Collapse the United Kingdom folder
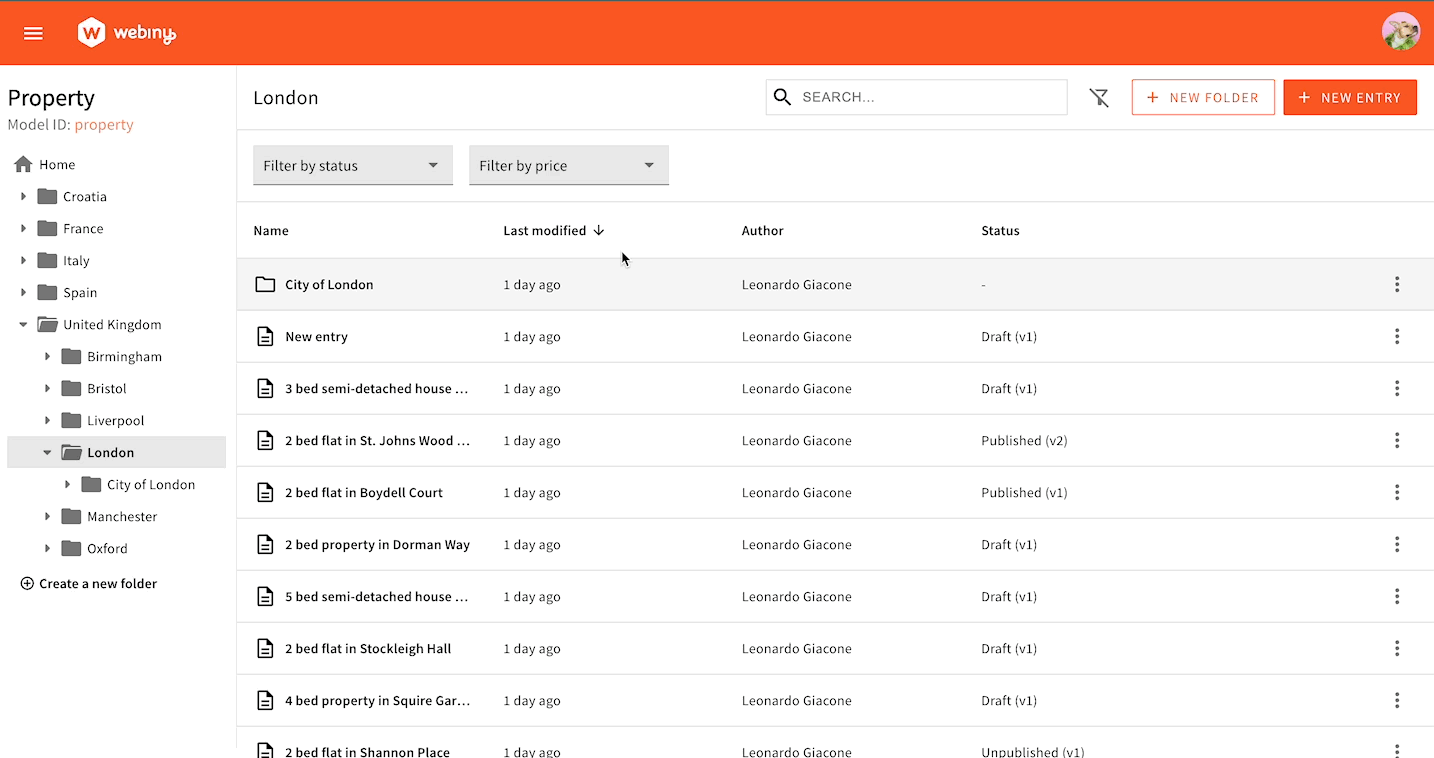 24,325
